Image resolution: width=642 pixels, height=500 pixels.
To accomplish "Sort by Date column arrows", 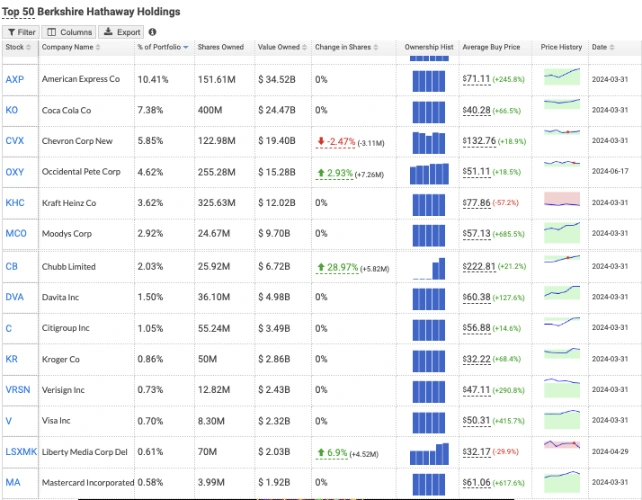I will tap(612, 47).
